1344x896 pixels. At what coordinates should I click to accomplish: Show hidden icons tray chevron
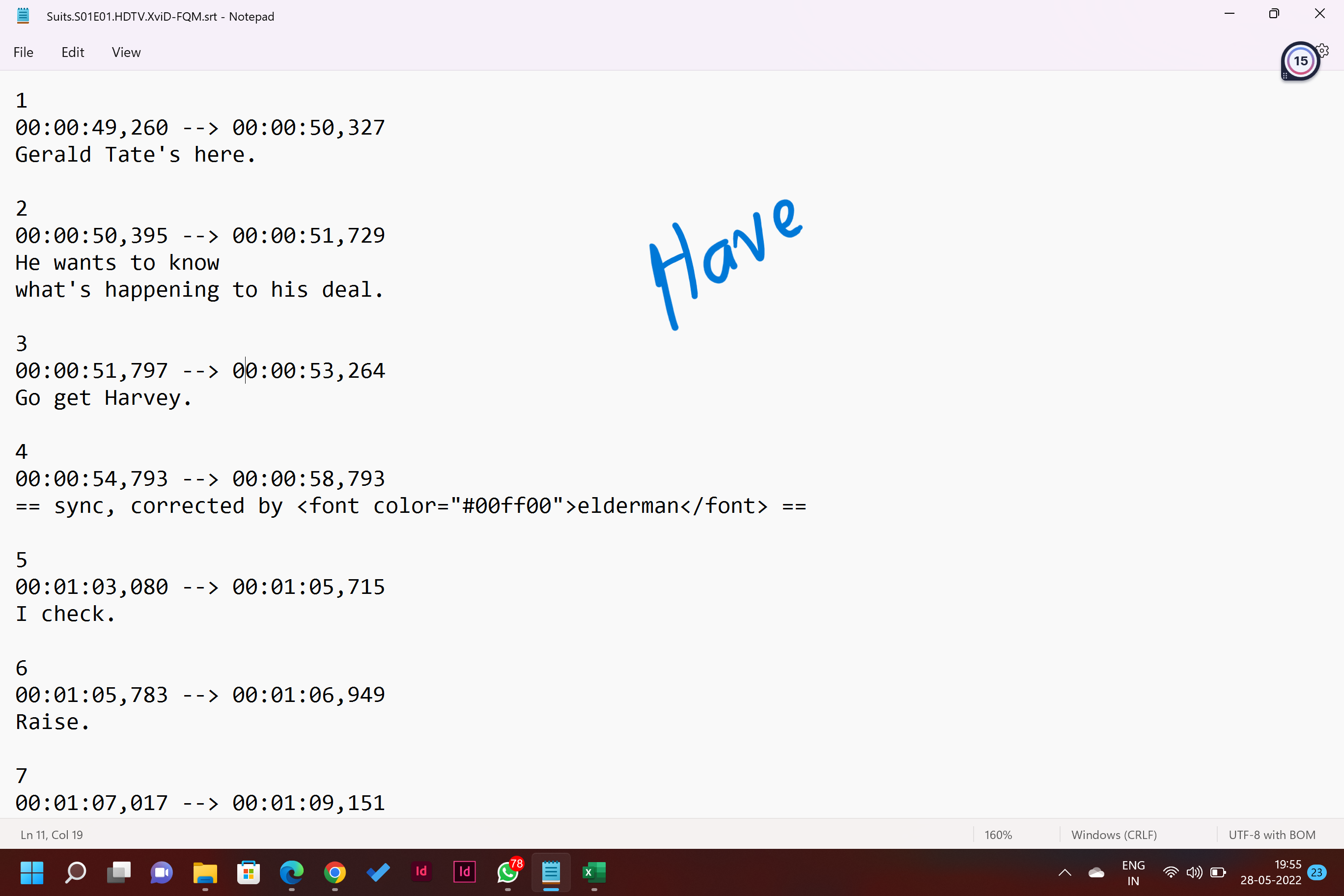pyautogui.click(x=1064, y=872)
